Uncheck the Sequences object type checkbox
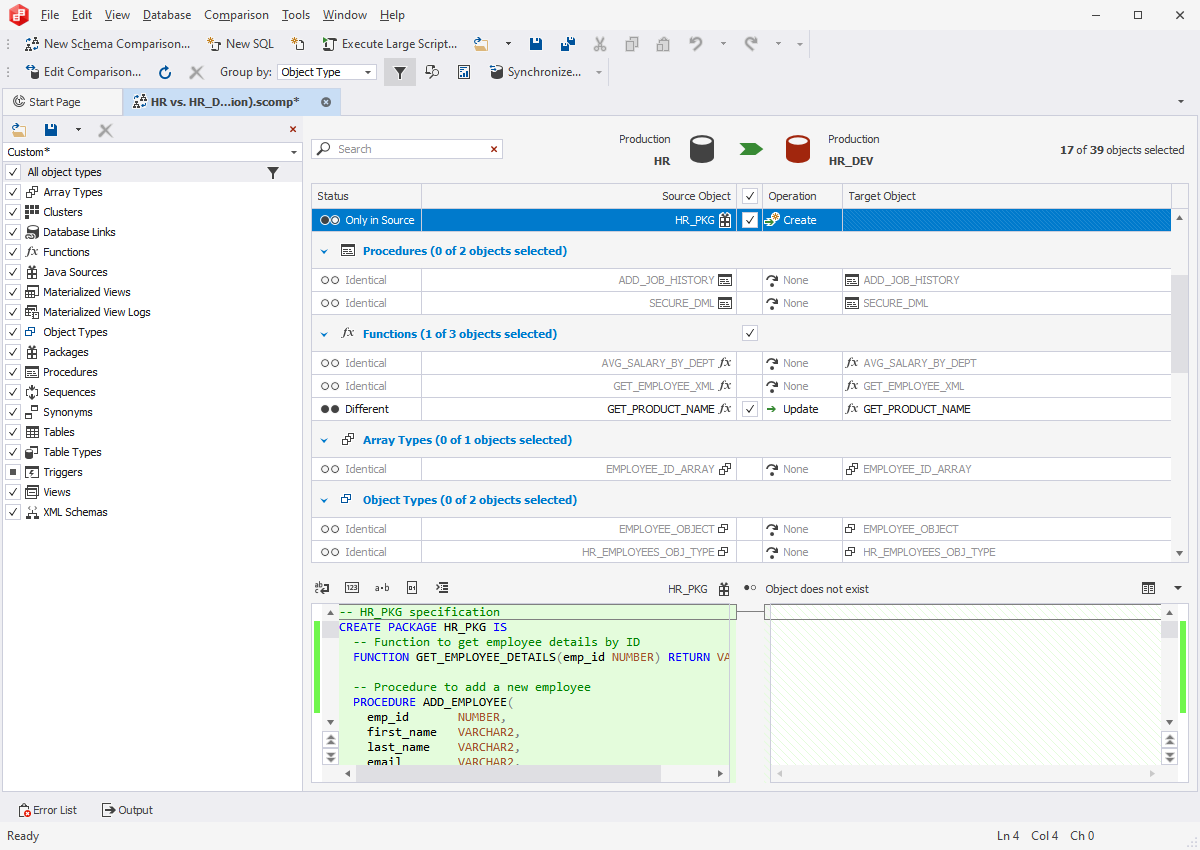Image resolution: width=1200 pixels, height=850 pixels. 13,392
